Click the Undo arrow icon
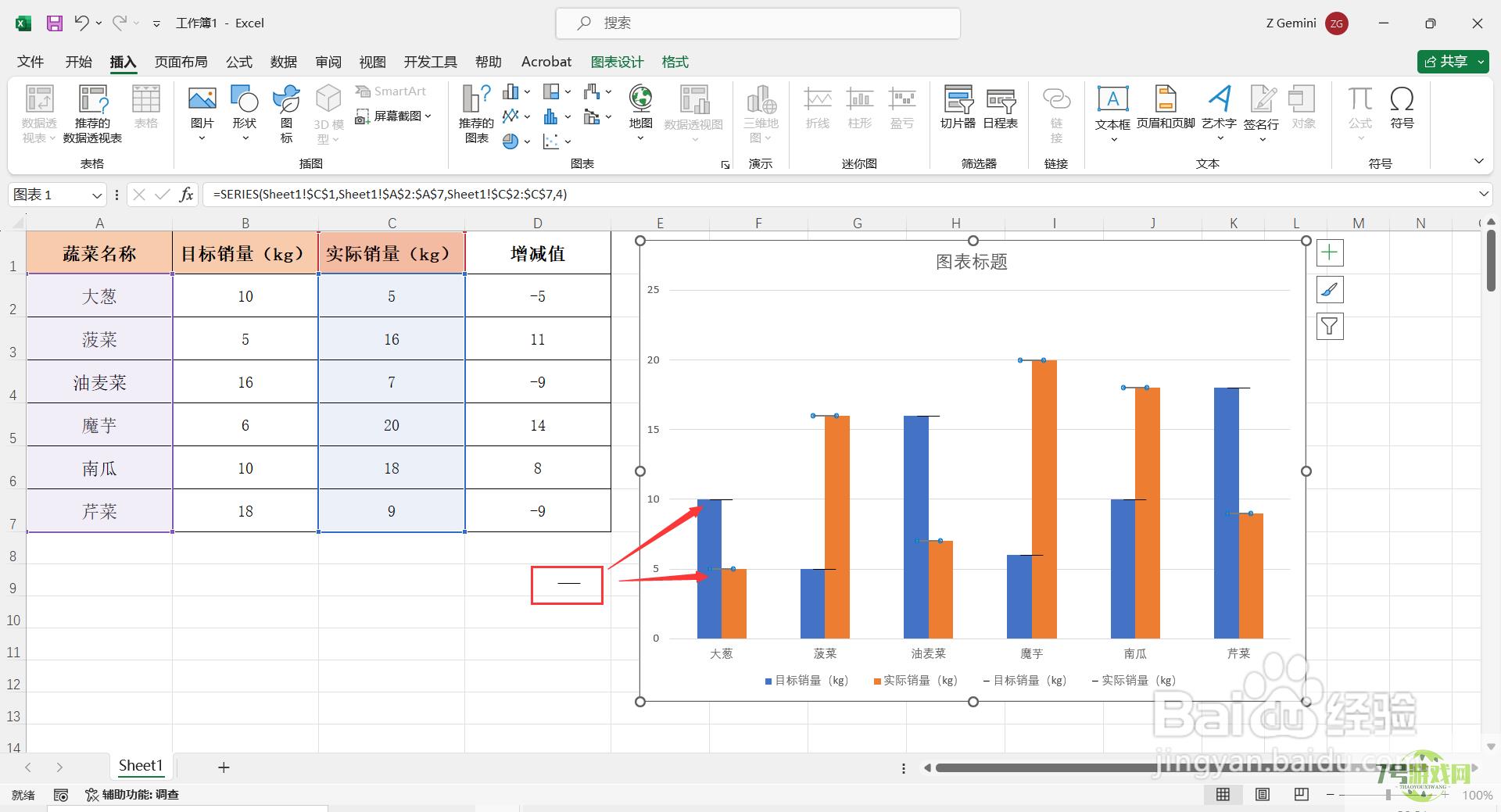This screenshot has height=812, width=1501. point(82,23)
